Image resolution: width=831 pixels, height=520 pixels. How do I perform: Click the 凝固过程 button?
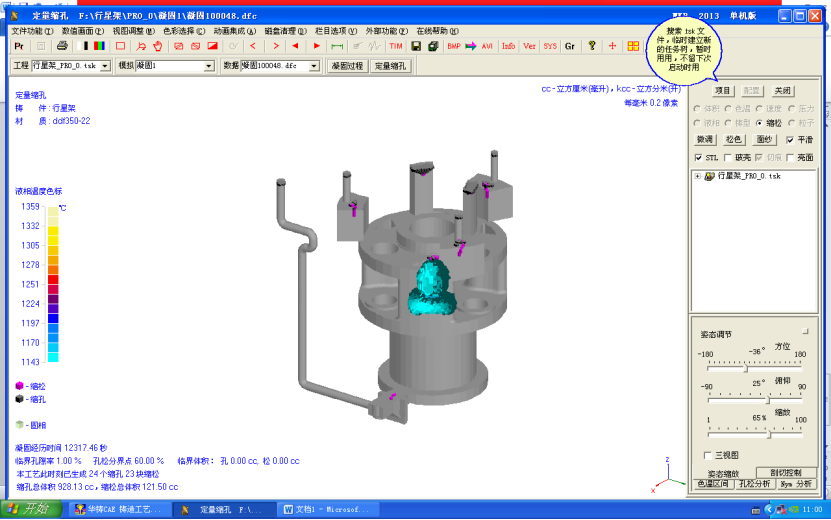tap(347, 66)
